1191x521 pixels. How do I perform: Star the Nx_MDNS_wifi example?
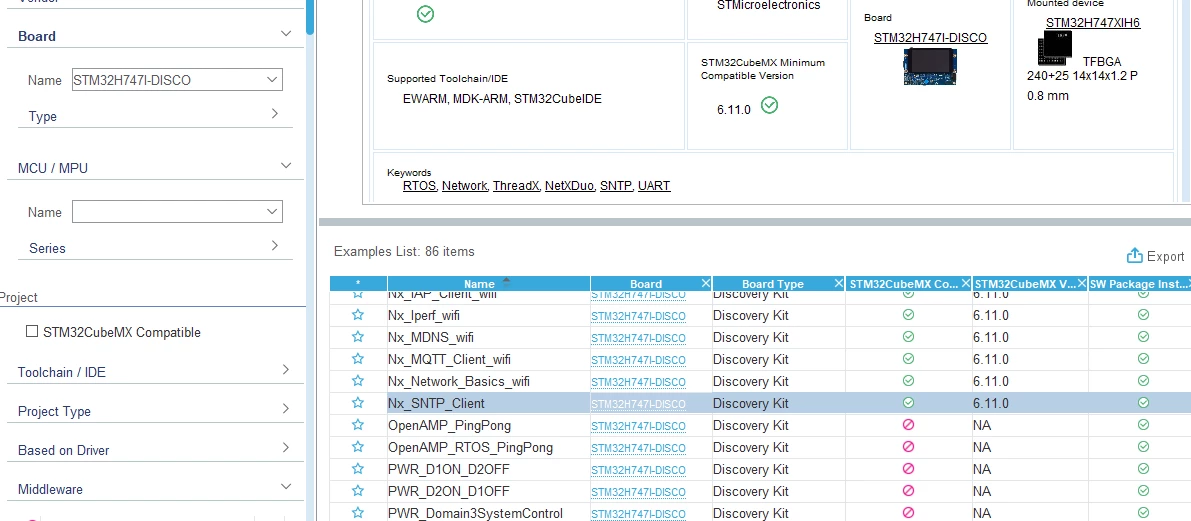(x=358, y=337)
